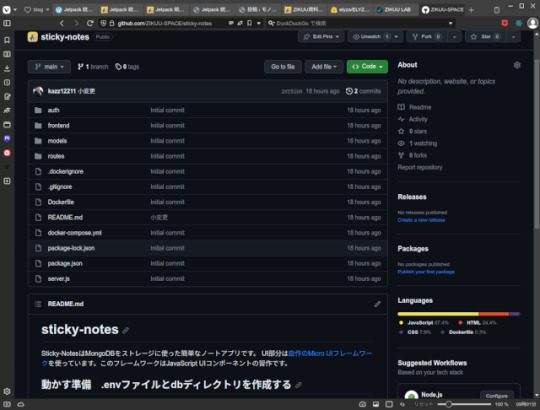Viewport: 540px width, 410px height.
Task: Click red HTML segment of language bar
Action: click(x=494, y=314)
